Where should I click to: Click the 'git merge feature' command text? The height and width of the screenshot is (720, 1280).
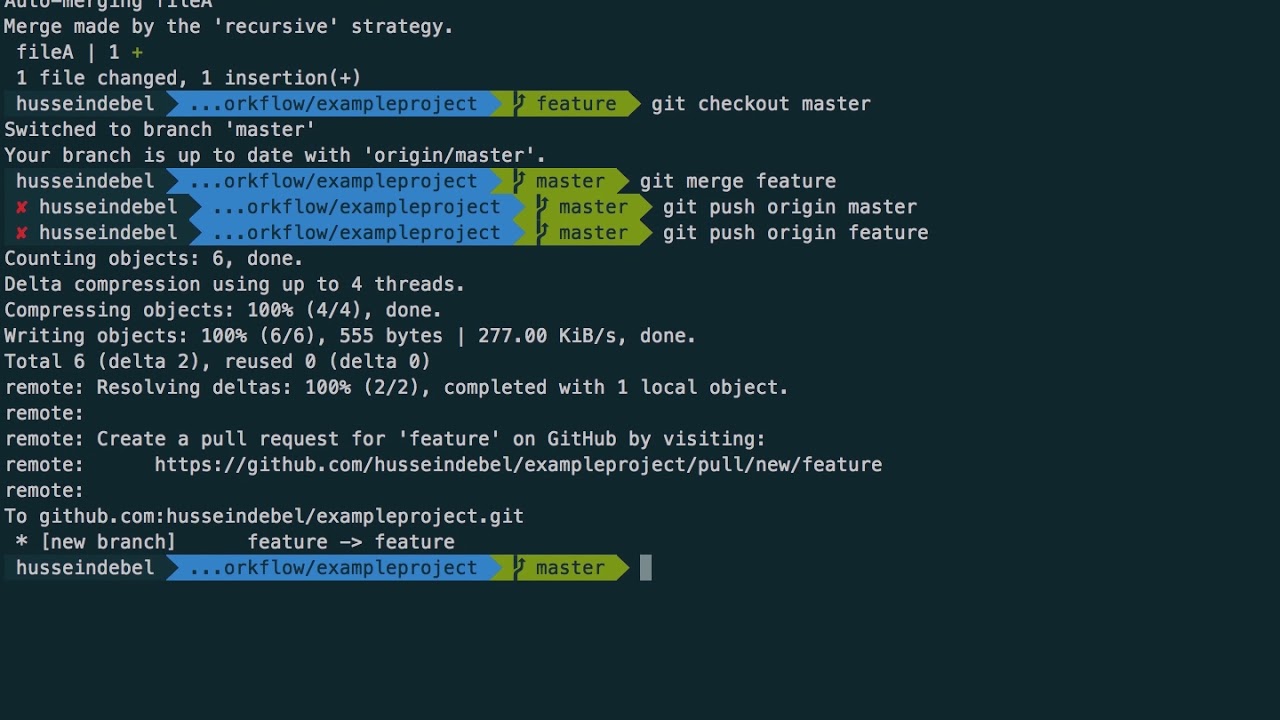coord(738,181)
